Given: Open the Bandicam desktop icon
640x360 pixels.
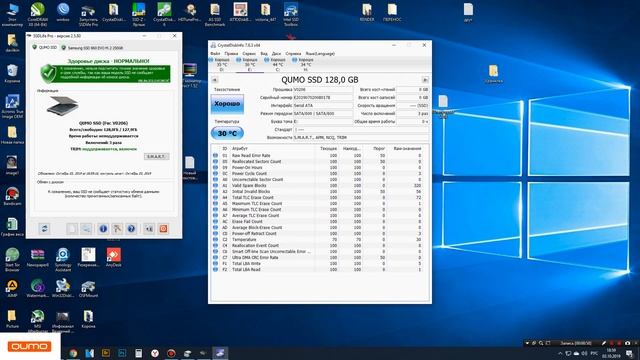Looking at the screenshot, I should pos(12,196).
